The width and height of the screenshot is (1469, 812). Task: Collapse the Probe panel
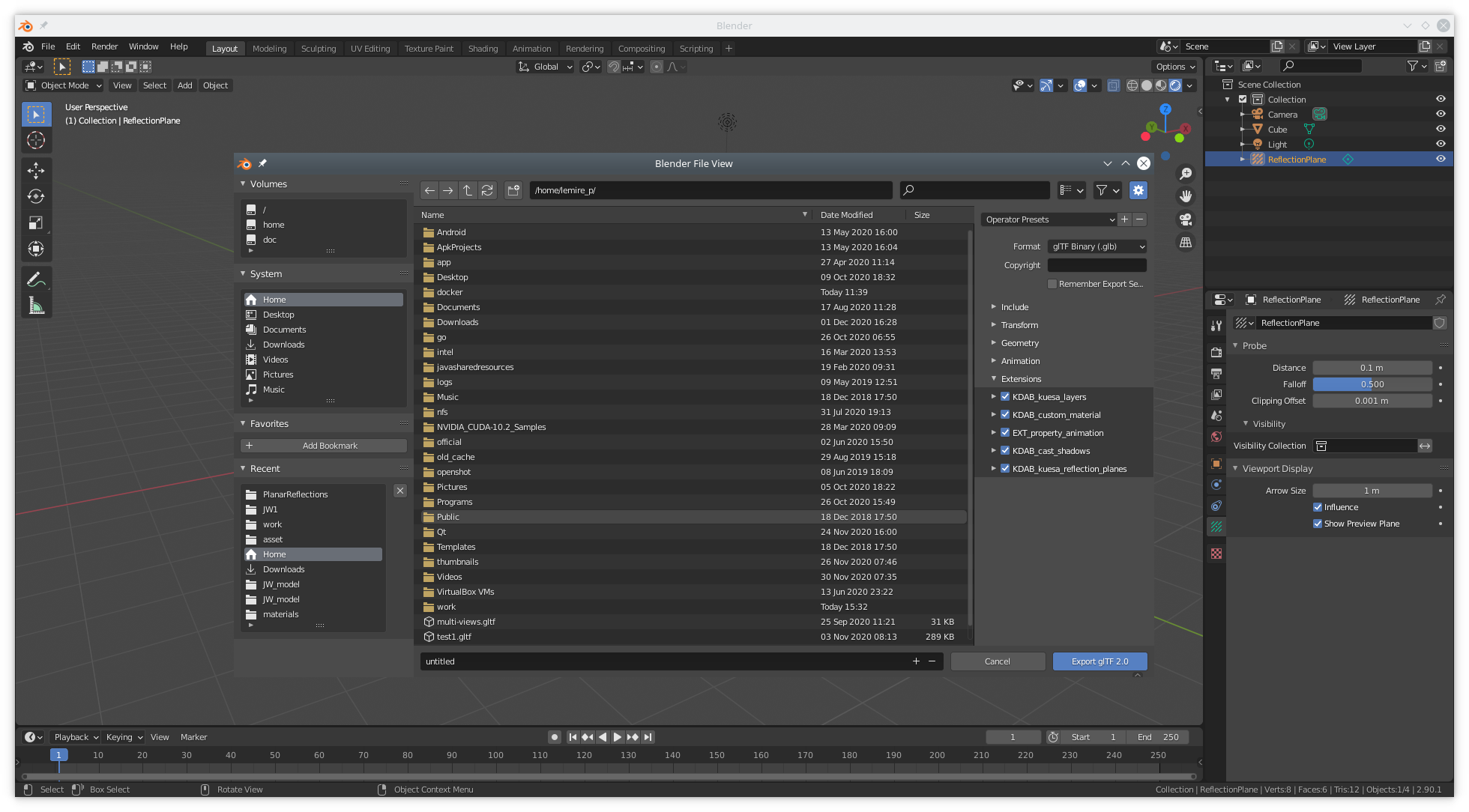point(1254,346)
